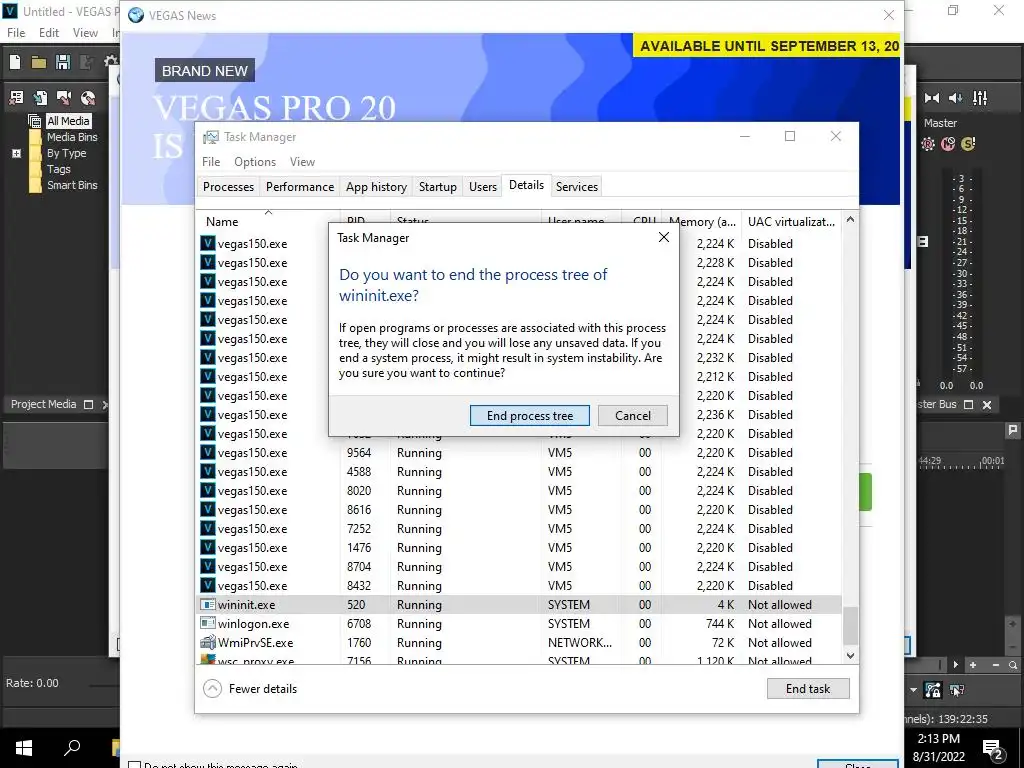Click the magnifier zoom tool on timeline

(x=1013, y=665)
